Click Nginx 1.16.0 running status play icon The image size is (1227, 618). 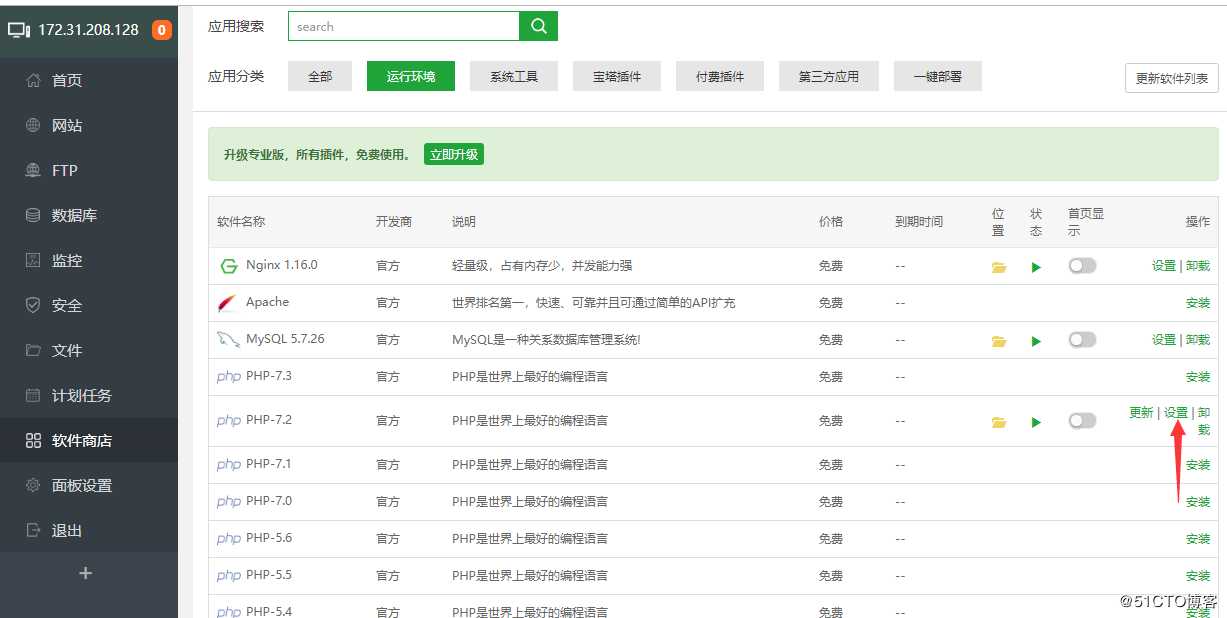click(x=1036, y=267)
